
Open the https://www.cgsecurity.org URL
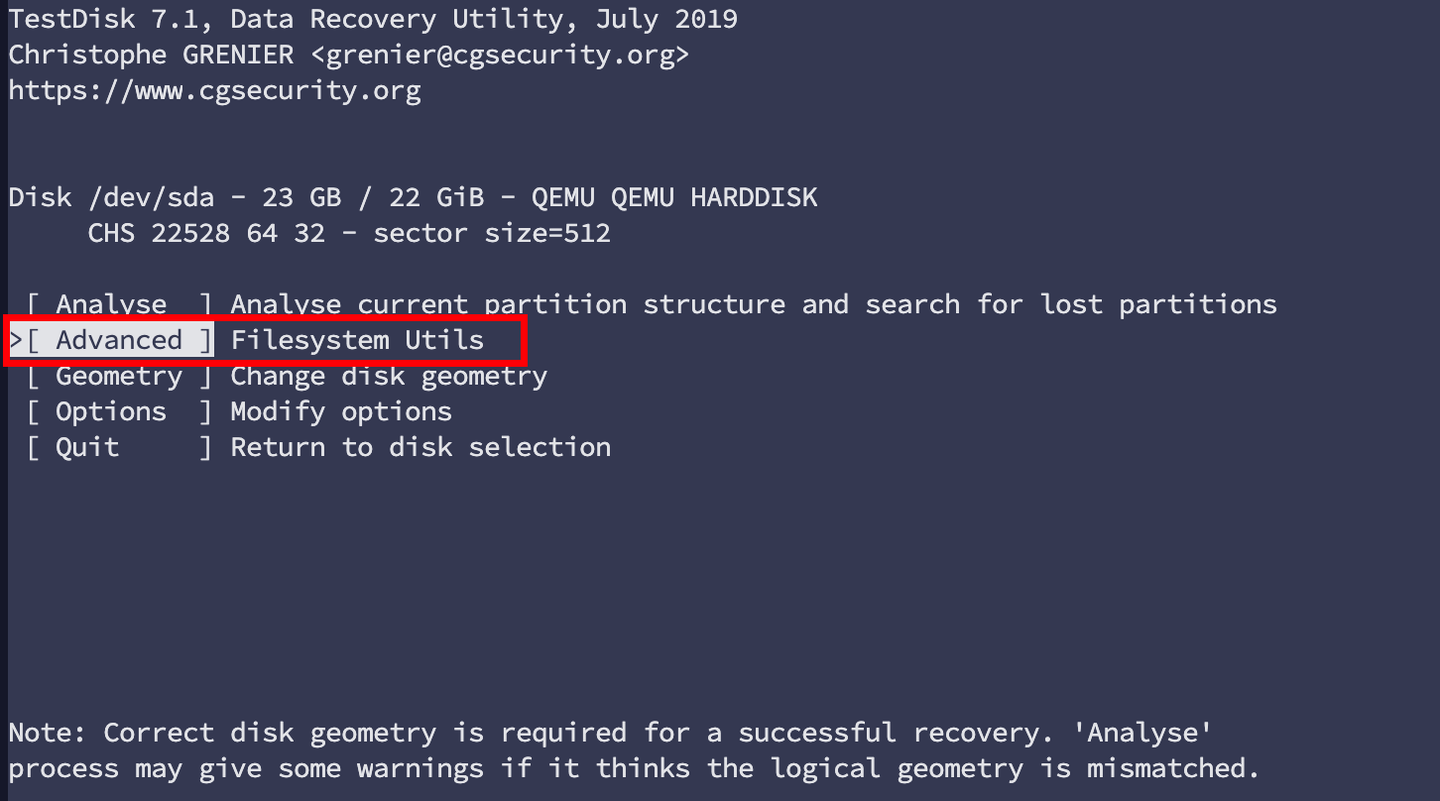tap(214, 91)
